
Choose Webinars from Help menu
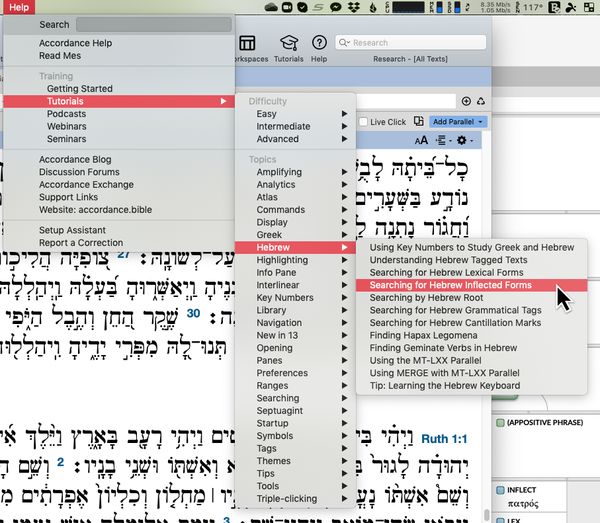[x=119, y=126]
